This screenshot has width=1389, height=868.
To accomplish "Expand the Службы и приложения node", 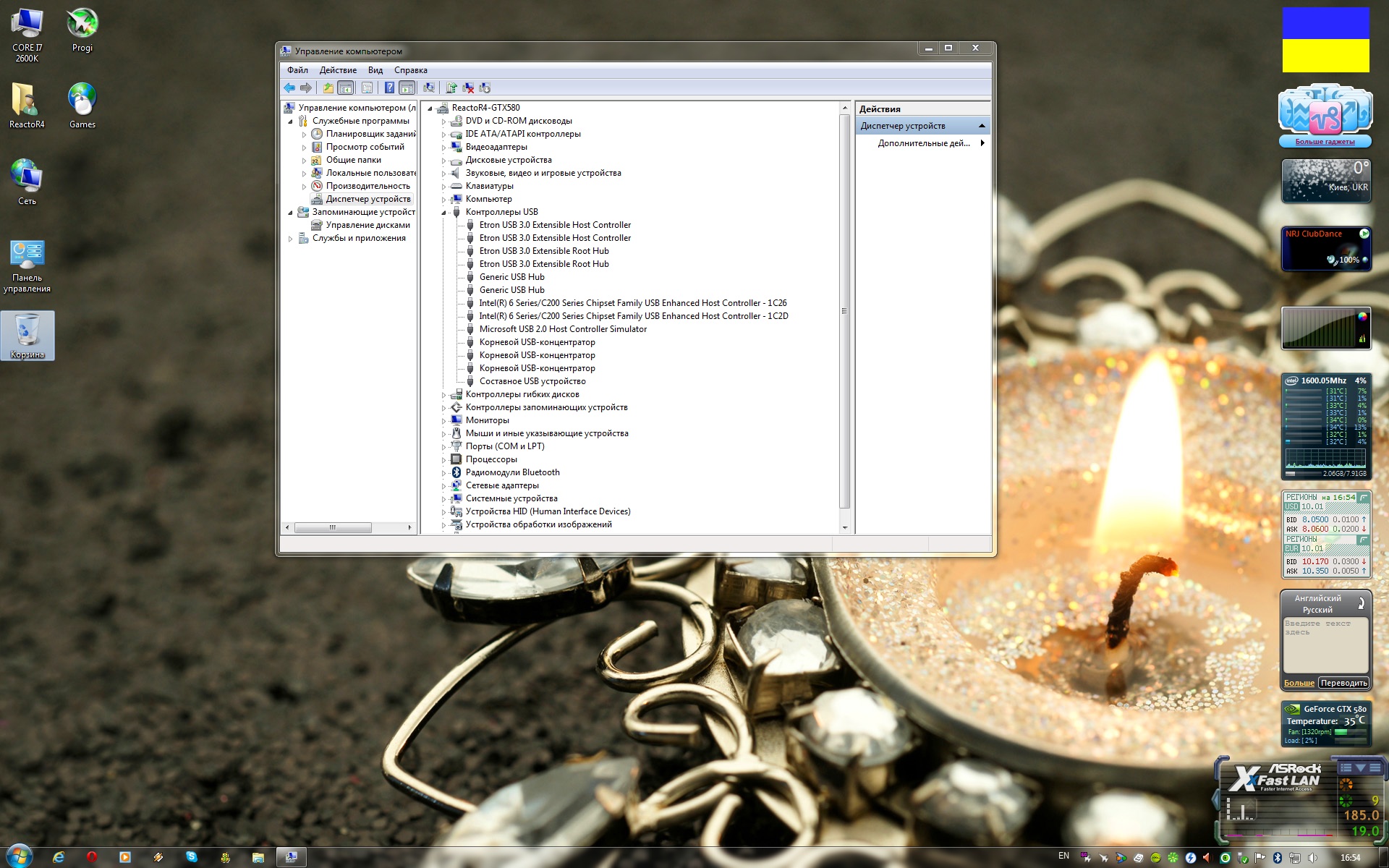I will pos(291,239).
